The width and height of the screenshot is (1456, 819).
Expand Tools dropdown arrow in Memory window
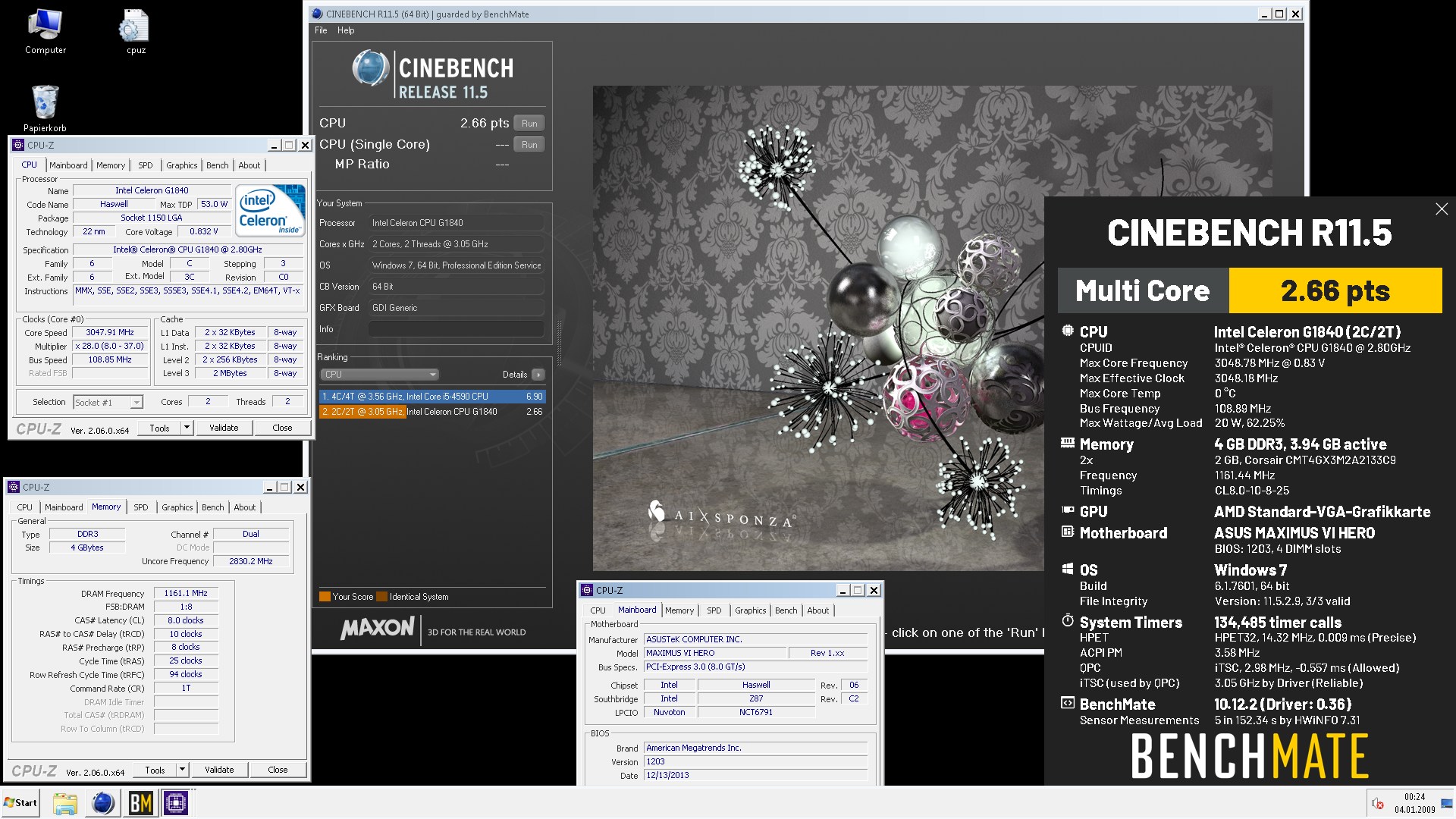(x=182, y=770)
